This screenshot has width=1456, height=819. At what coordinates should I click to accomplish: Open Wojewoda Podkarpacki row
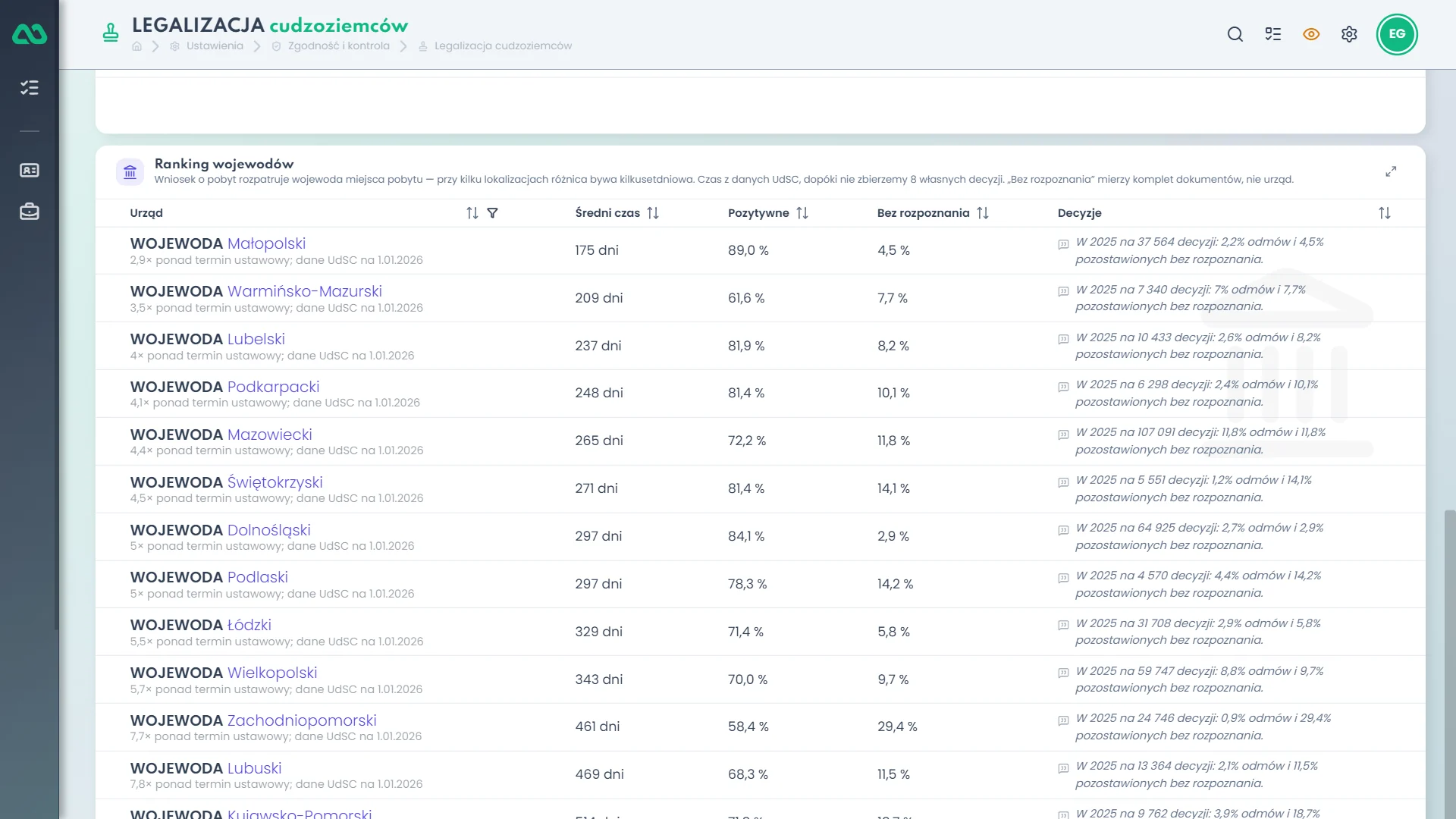[x=760, y=394]
